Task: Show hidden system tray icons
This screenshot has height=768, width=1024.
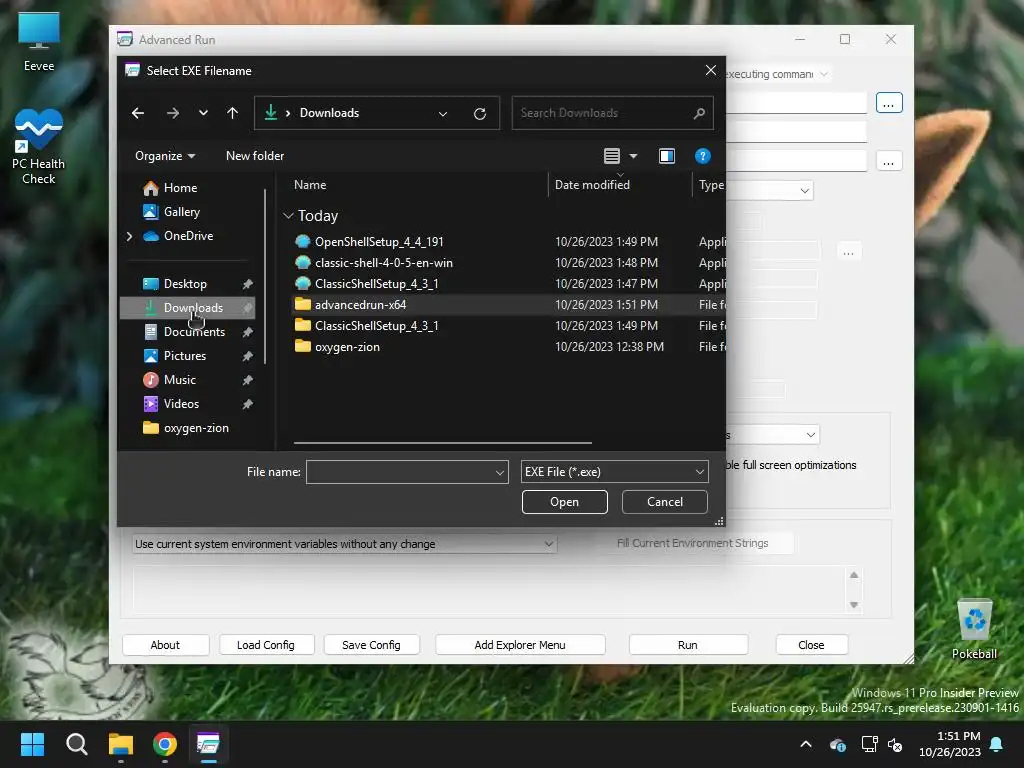Action: tap(806, 744)
